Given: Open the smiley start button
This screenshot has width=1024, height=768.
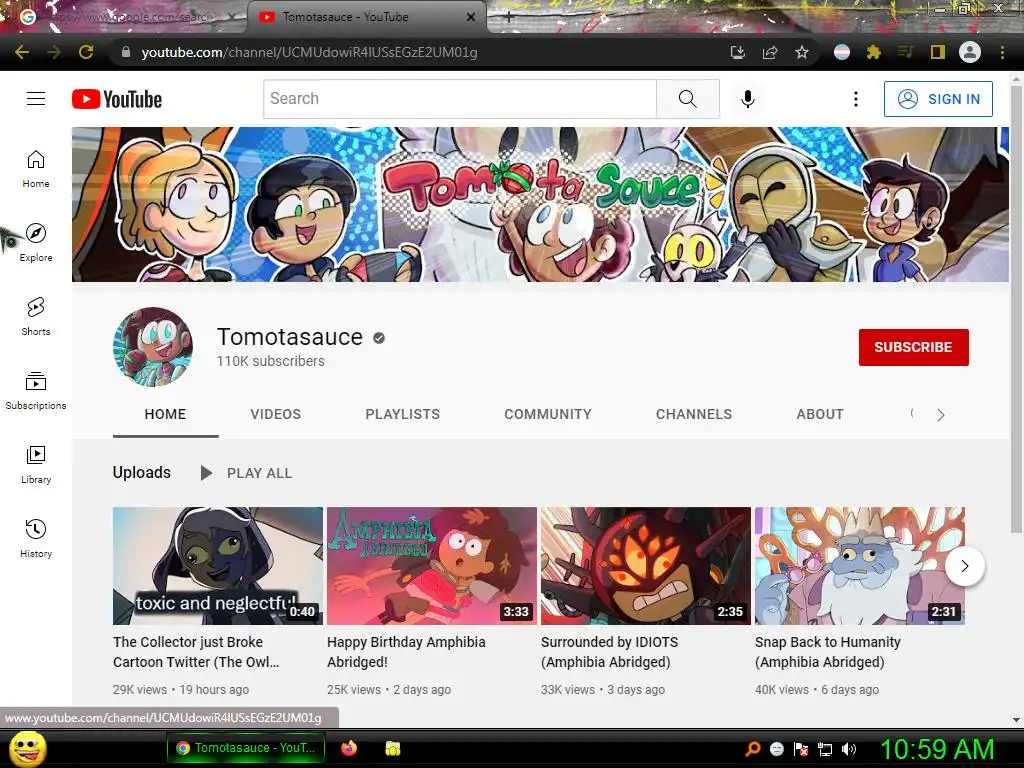Looking at the screenshot, I should click(x=27, y=748).
